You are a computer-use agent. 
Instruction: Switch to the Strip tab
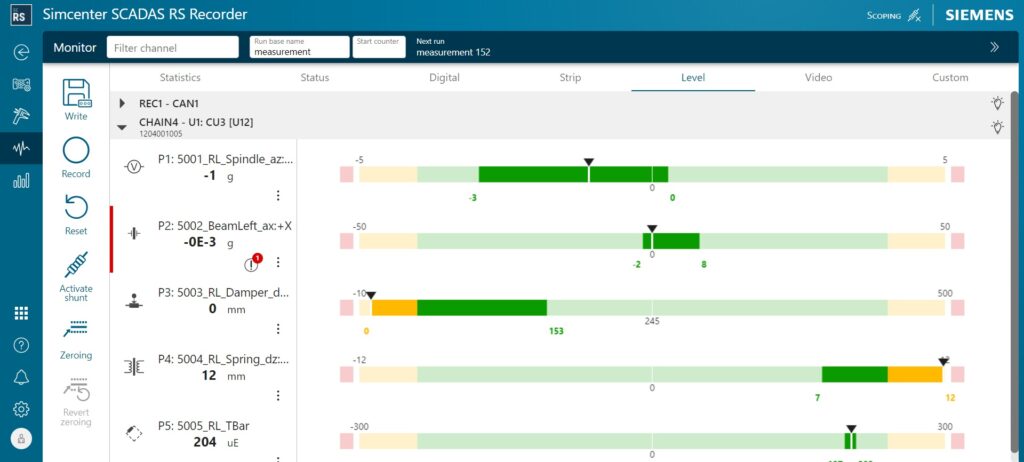point(569,77)
